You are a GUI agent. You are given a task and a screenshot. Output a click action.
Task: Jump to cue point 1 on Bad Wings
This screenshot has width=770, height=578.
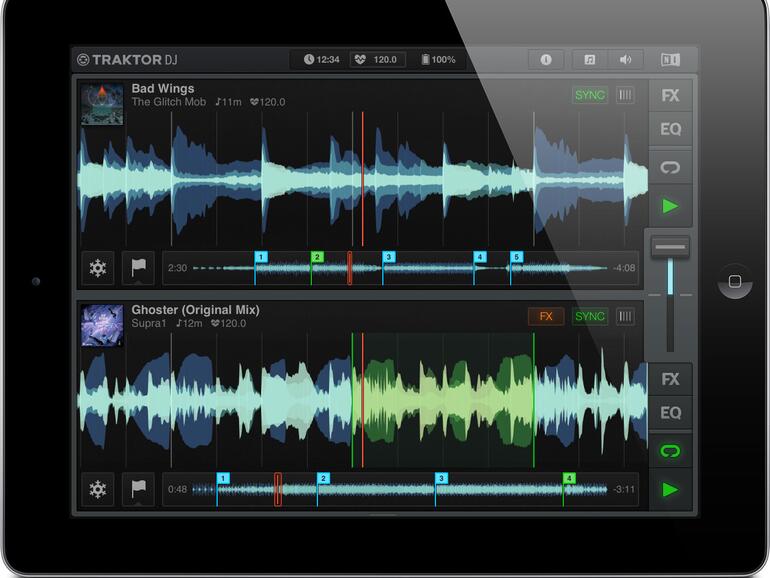(x=261, y=257)
